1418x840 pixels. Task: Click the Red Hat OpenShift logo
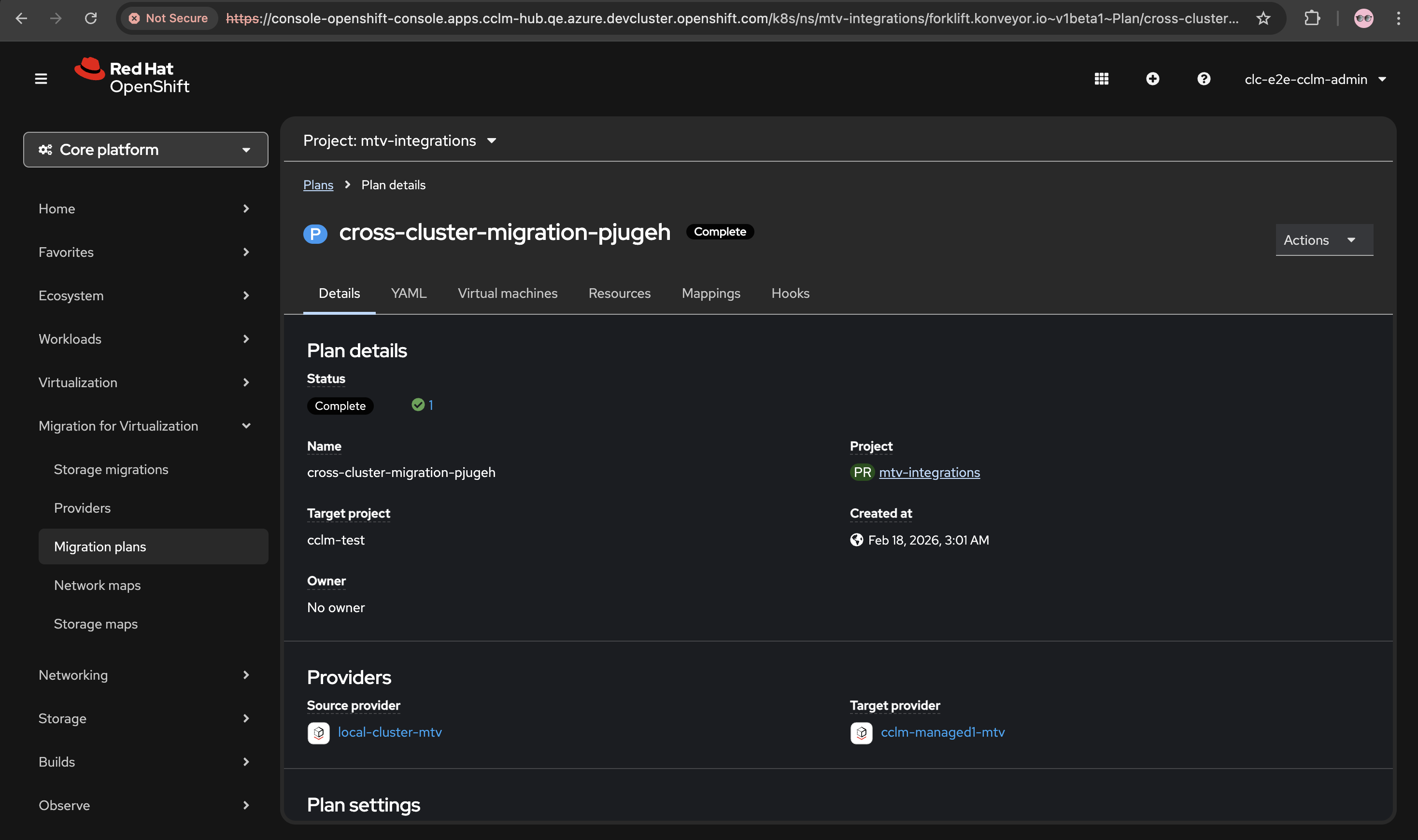pos(132,76)
